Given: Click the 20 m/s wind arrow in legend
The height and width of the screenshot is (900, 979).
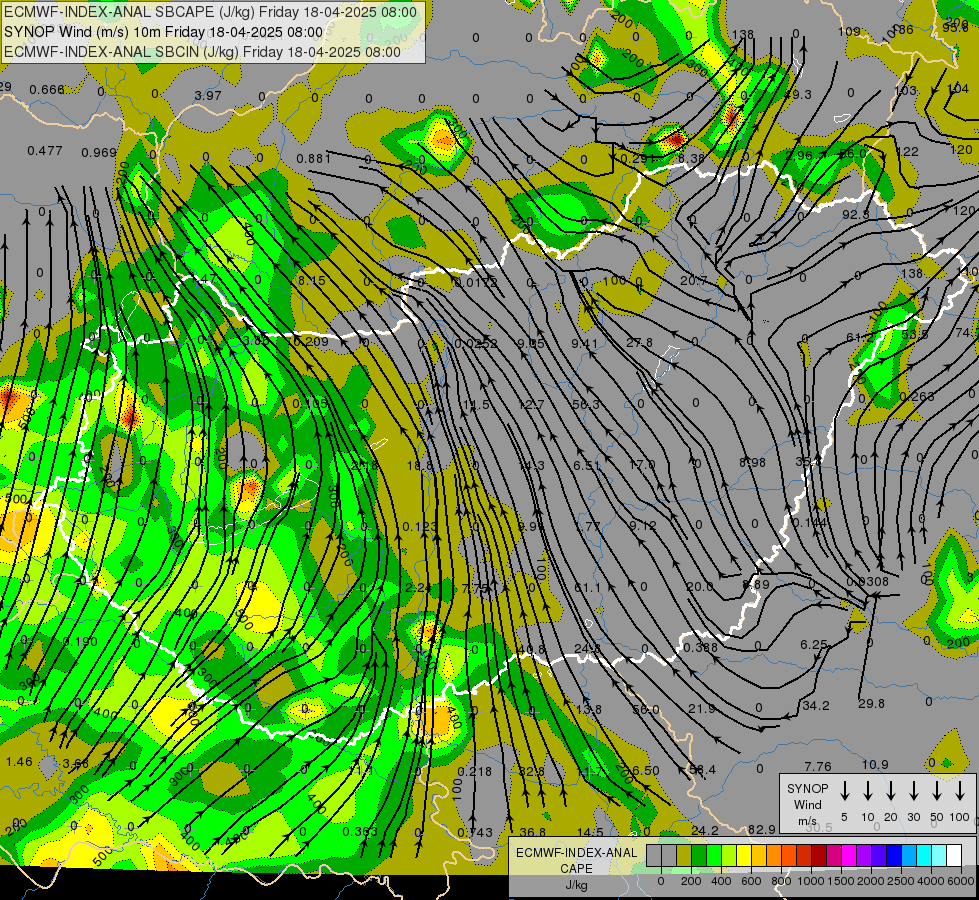Looking at the screenshot, I should 890,791.
